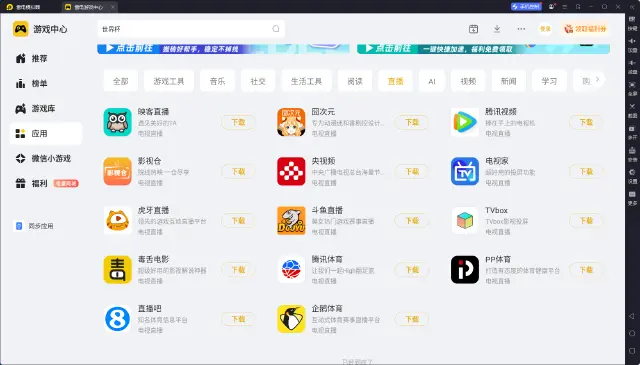Open the title bar hamburger menu

565,7
